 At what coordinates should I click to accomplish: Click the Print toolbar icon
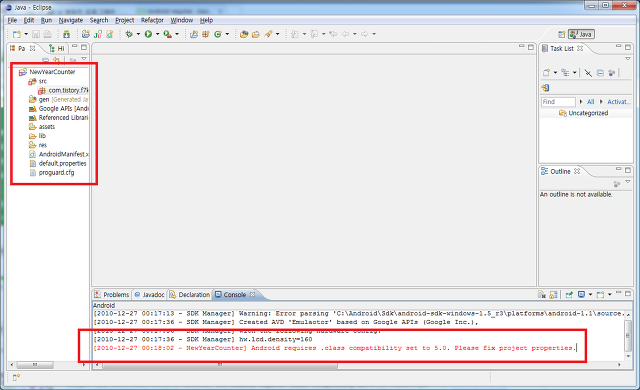tap(47, 34)
